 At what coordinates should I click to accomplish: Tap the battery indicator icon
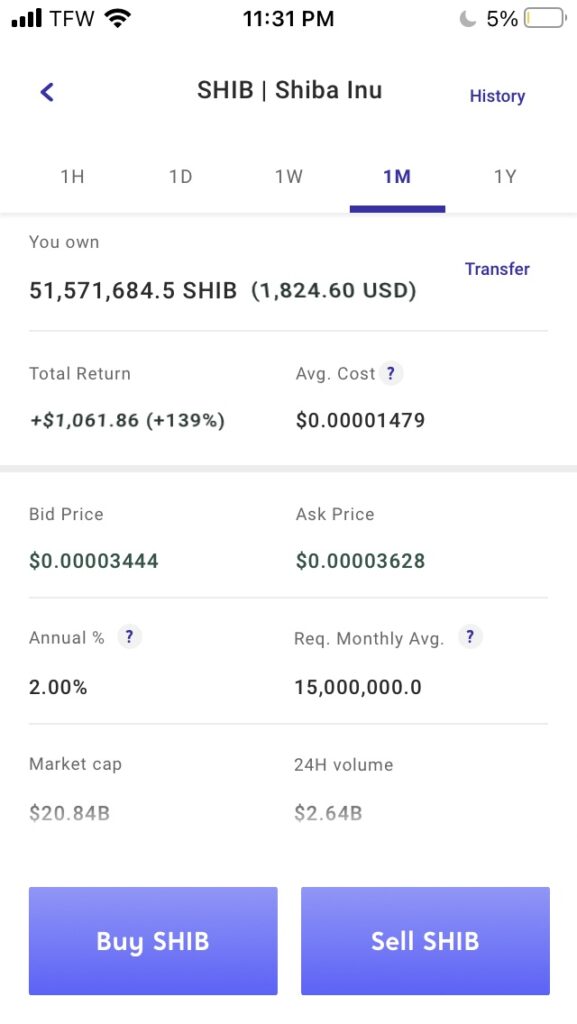pos(546,18)
